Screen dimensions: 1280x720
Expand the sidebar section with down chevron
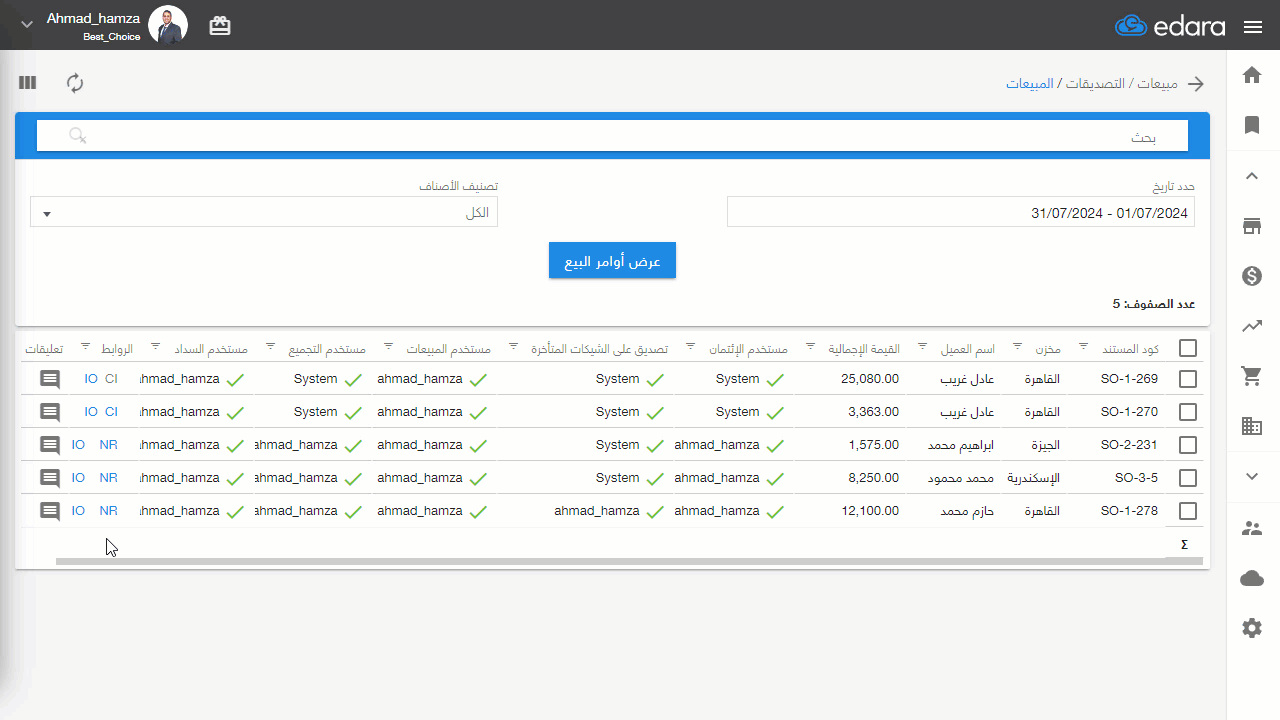(x=1251, y=476)
